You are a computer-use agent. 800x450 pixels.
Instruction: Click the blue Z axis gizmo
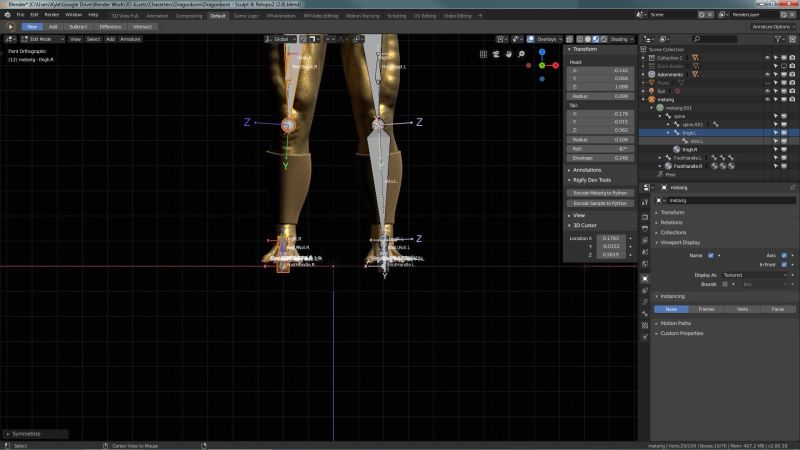pyautogui.click(x=542, y=52)
